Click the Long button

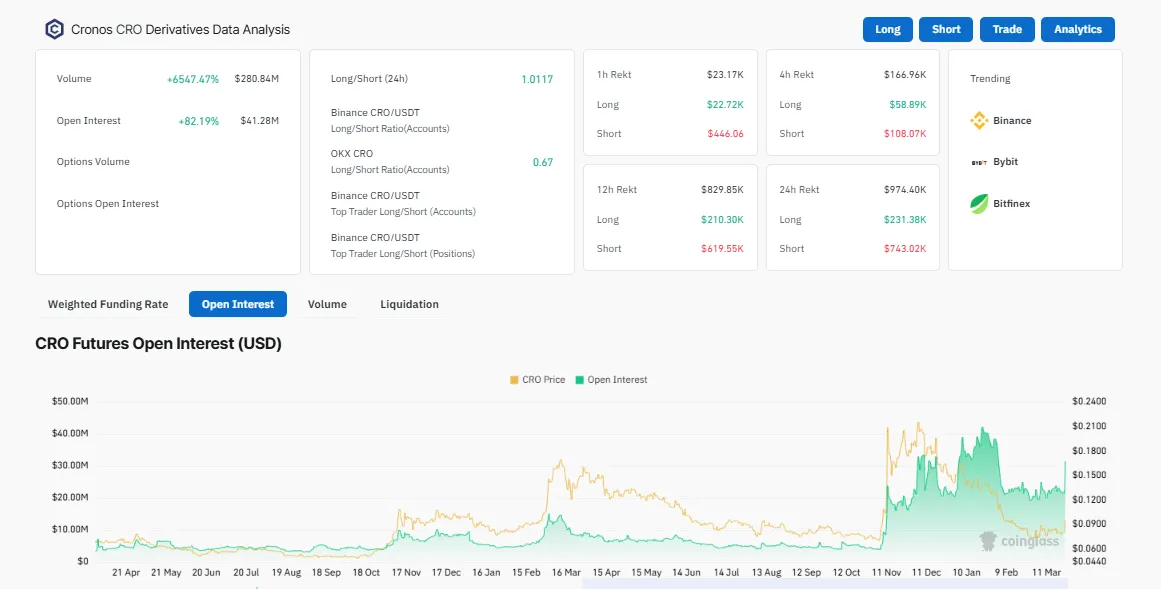pyautogui.click(x=887, y=29)
